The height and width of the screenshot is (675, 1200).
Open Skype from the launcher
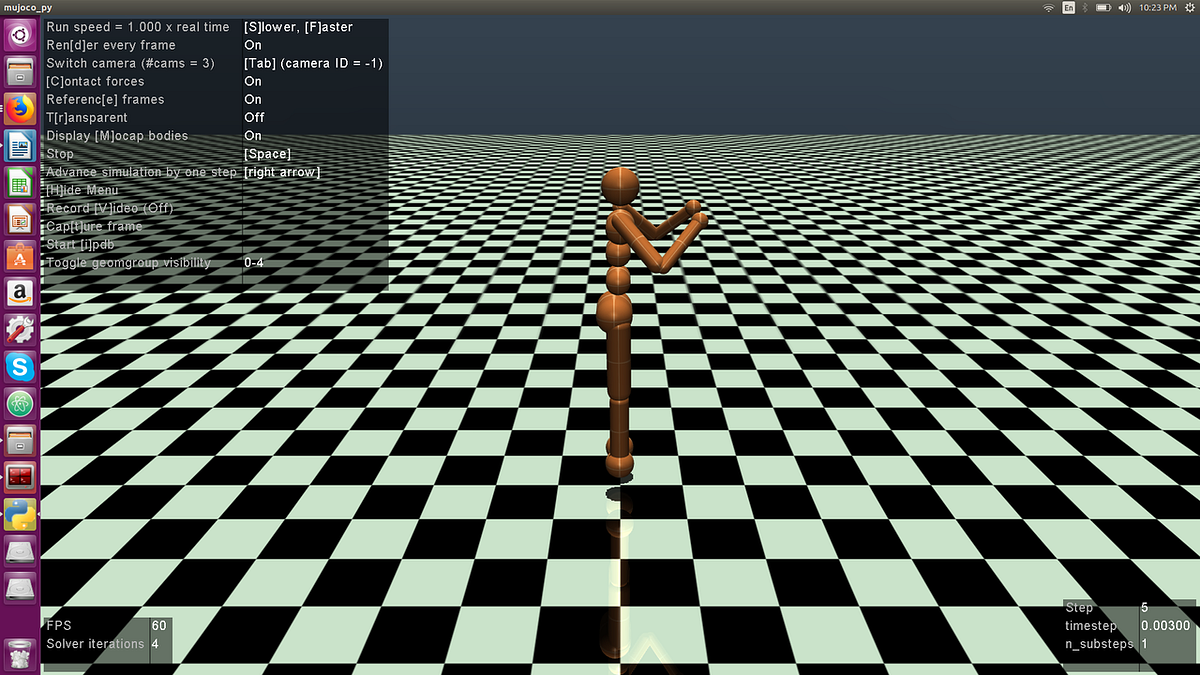tap(20, 367)
